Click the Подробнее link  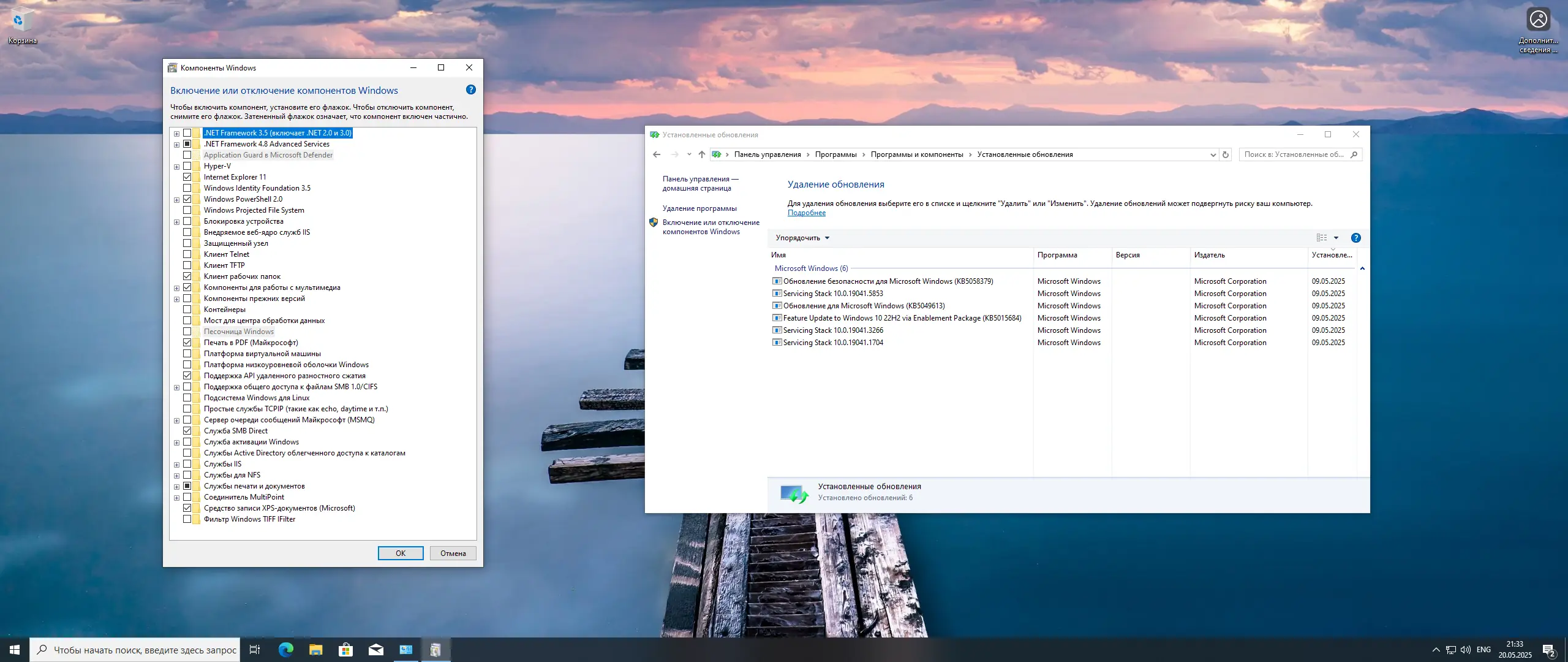(806, 213)
